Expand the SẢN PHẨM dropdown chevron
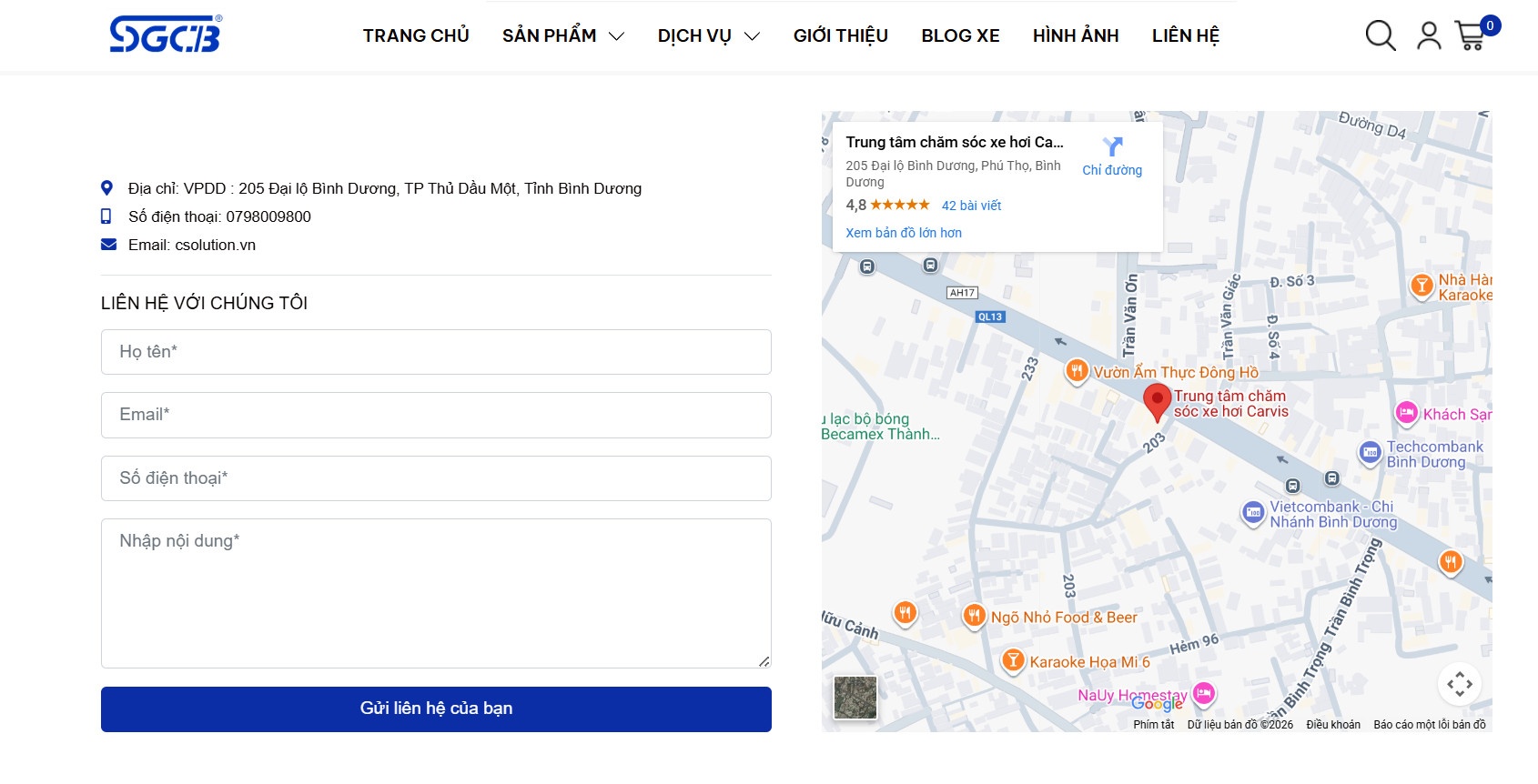The image size is (1538, 784). (616, 36)
